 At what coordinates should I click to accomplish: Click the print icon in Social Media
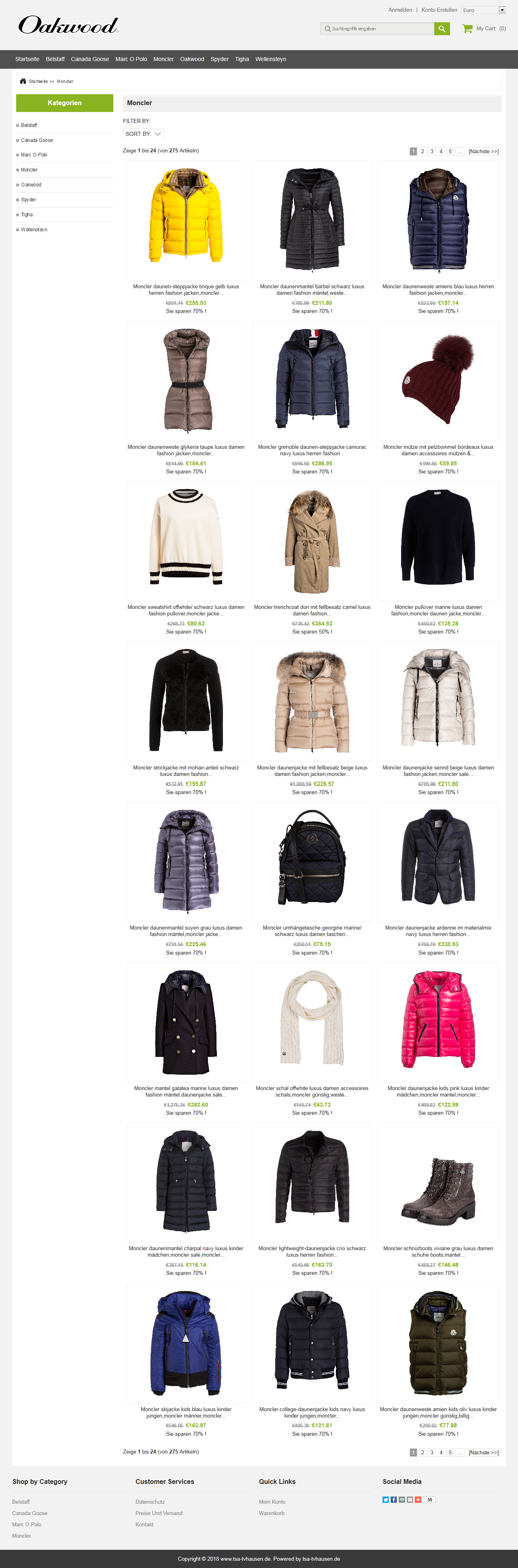(x=402, y=1500)
